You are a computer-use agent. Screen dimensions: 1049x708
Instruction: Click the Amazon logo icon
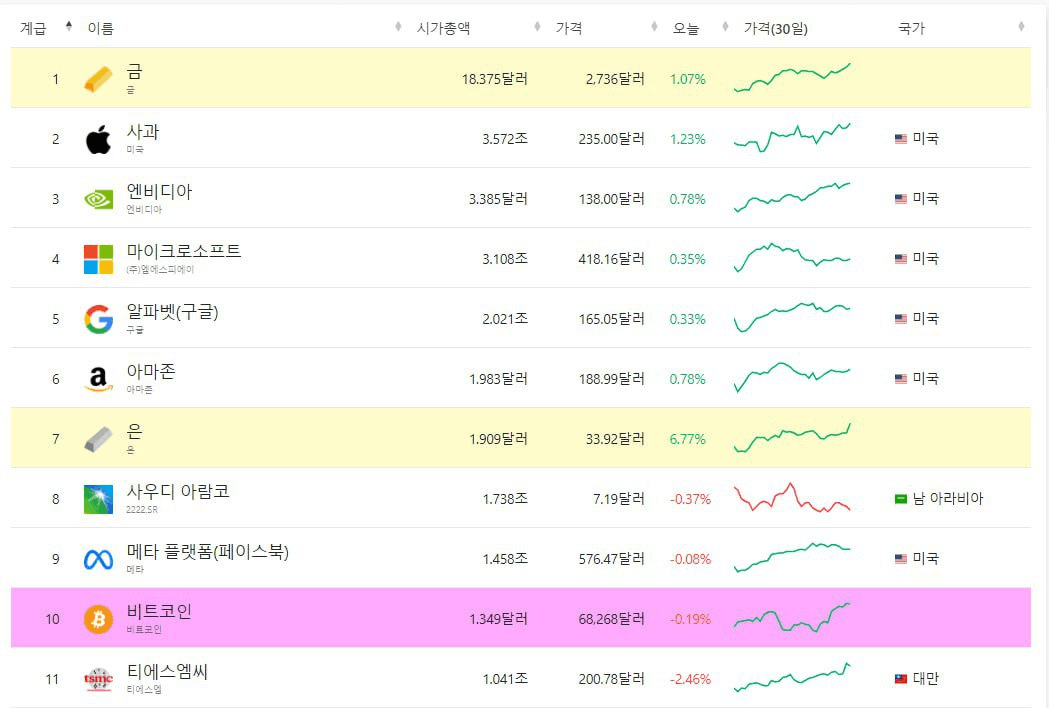(x=98, y=379)
